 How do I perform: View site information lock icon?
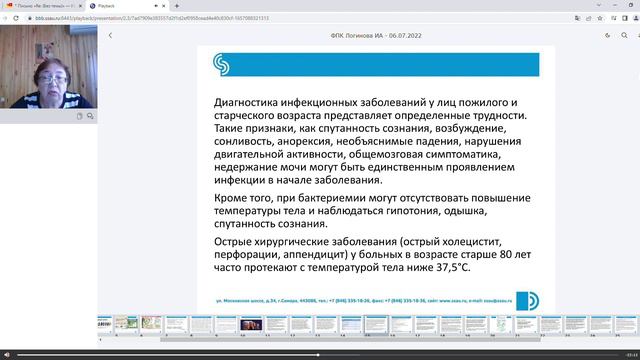[29, 18]
